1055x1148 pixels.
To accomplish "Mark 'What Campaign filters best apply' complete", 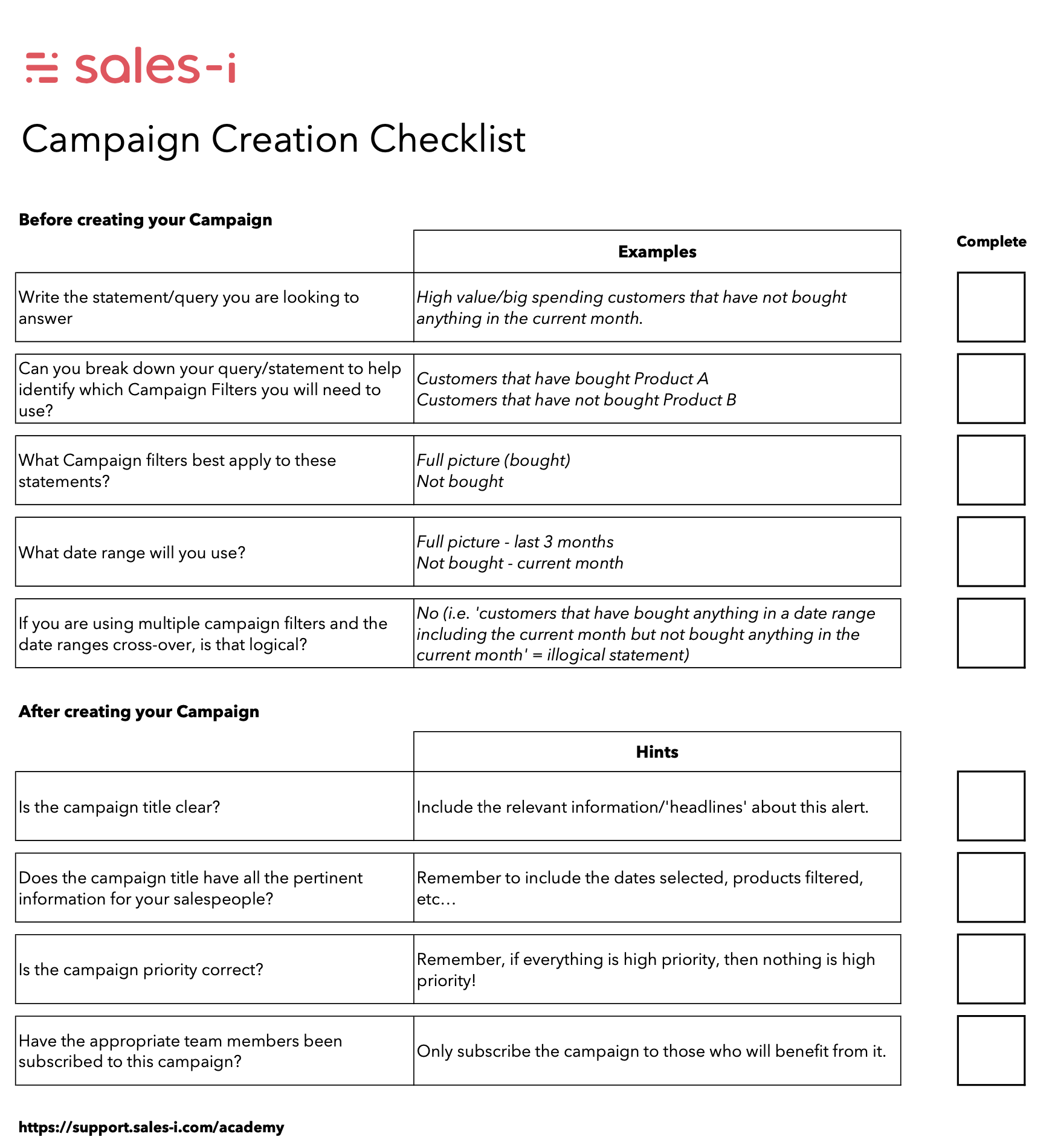I will click(x=991, y=470).
